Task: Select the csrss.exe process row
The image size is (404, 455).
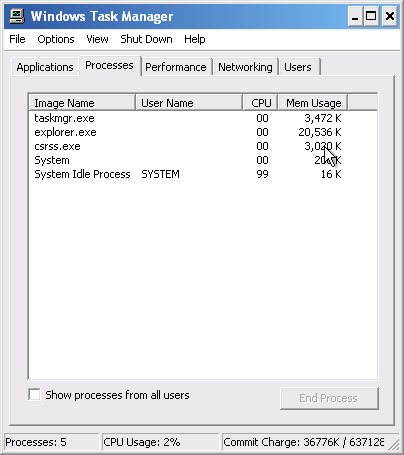Action: pyautogui.click(x=203, y=146)
